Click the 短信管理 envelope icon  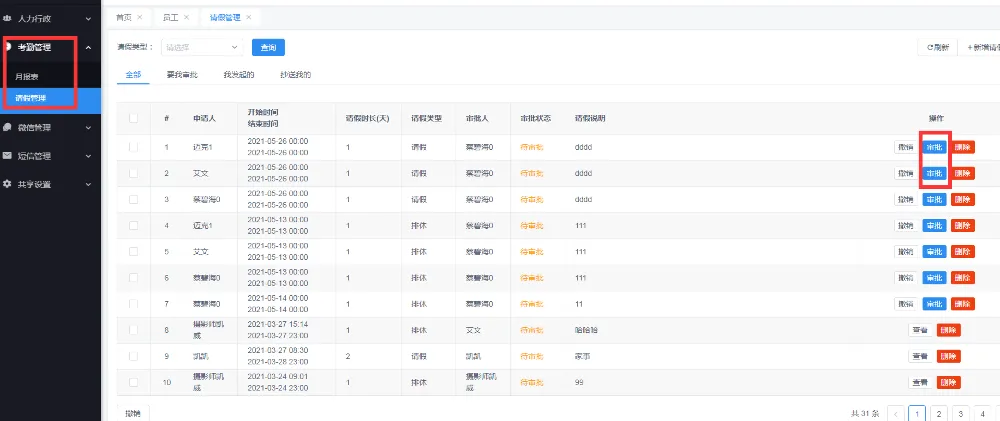[8, 156]
